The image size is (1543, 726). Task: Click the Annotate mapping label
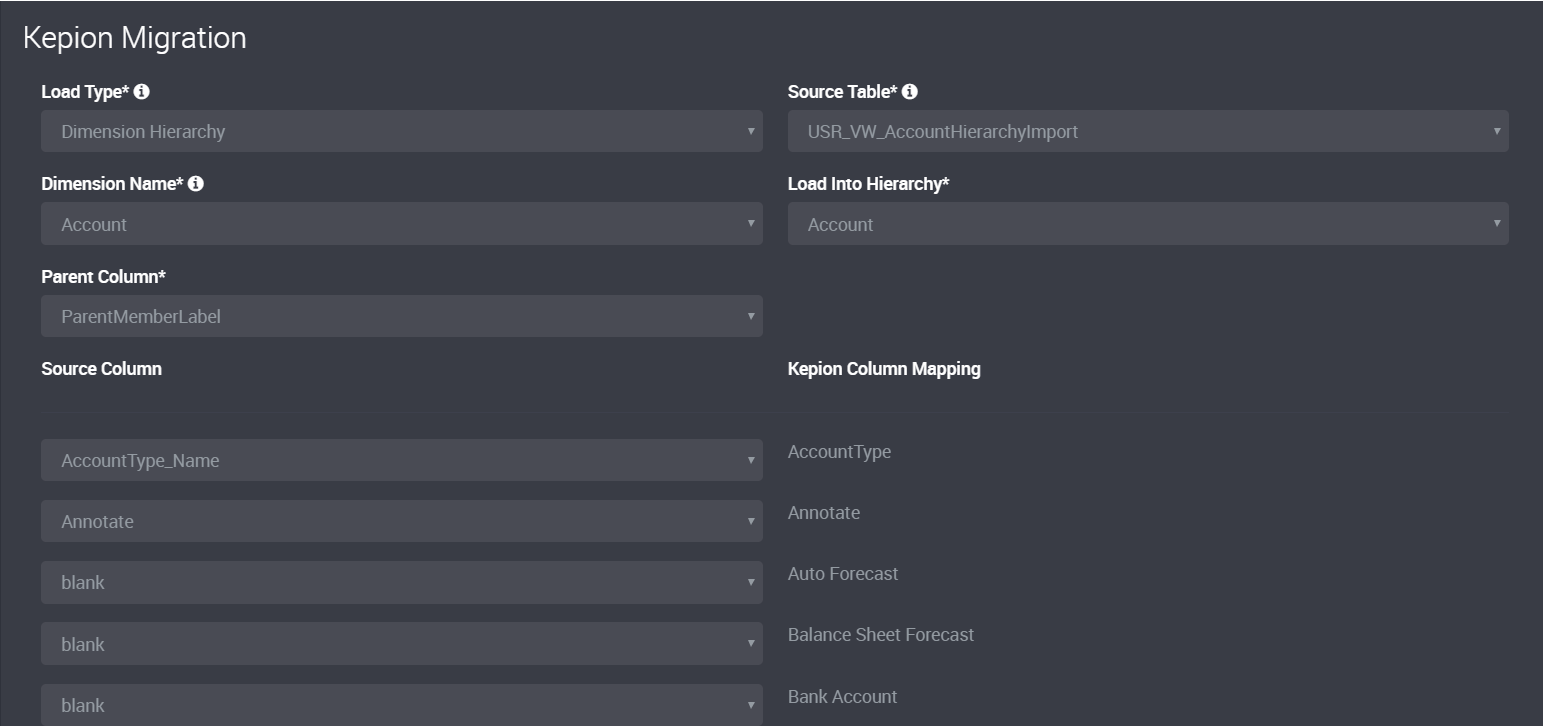pos(824,513)
